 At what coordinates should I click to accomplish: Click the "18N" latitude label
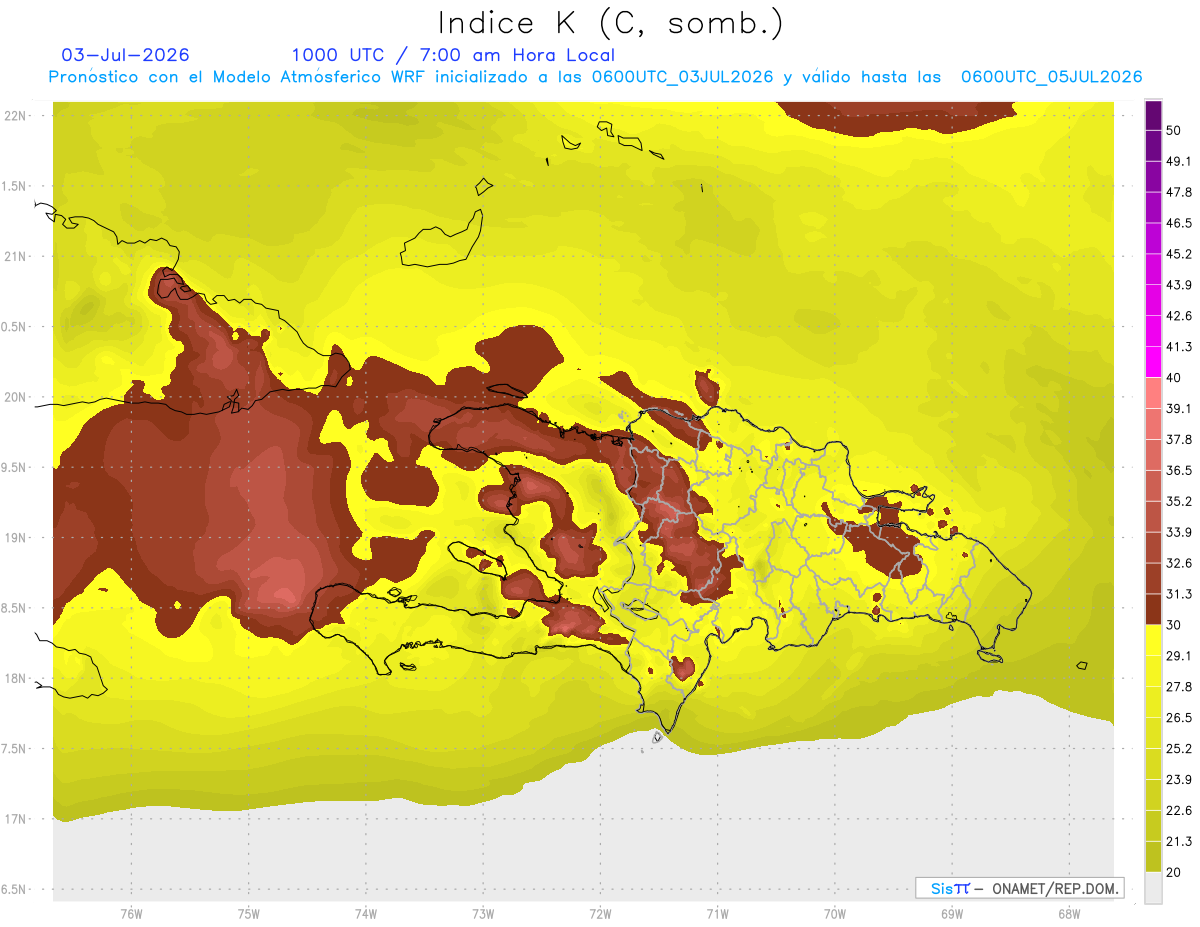[15, 679]
